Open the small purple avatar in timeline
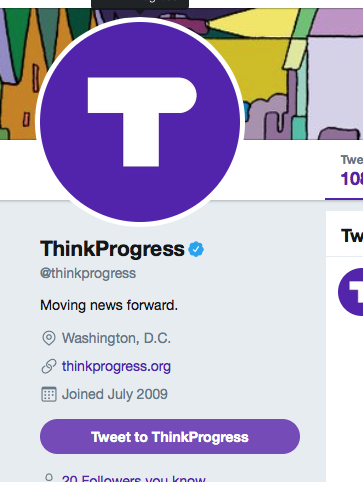This screenshot has height=482, width=363. (351, 292)
